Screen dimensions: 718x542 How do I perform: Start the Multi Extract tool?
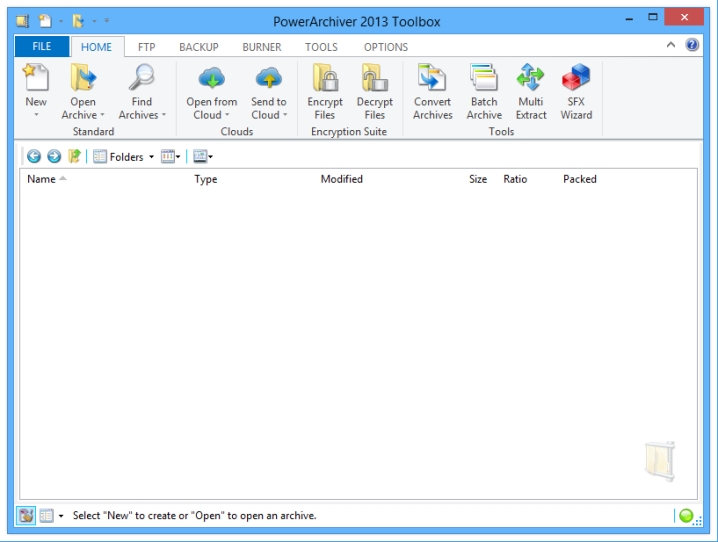(x=531, y=80)
